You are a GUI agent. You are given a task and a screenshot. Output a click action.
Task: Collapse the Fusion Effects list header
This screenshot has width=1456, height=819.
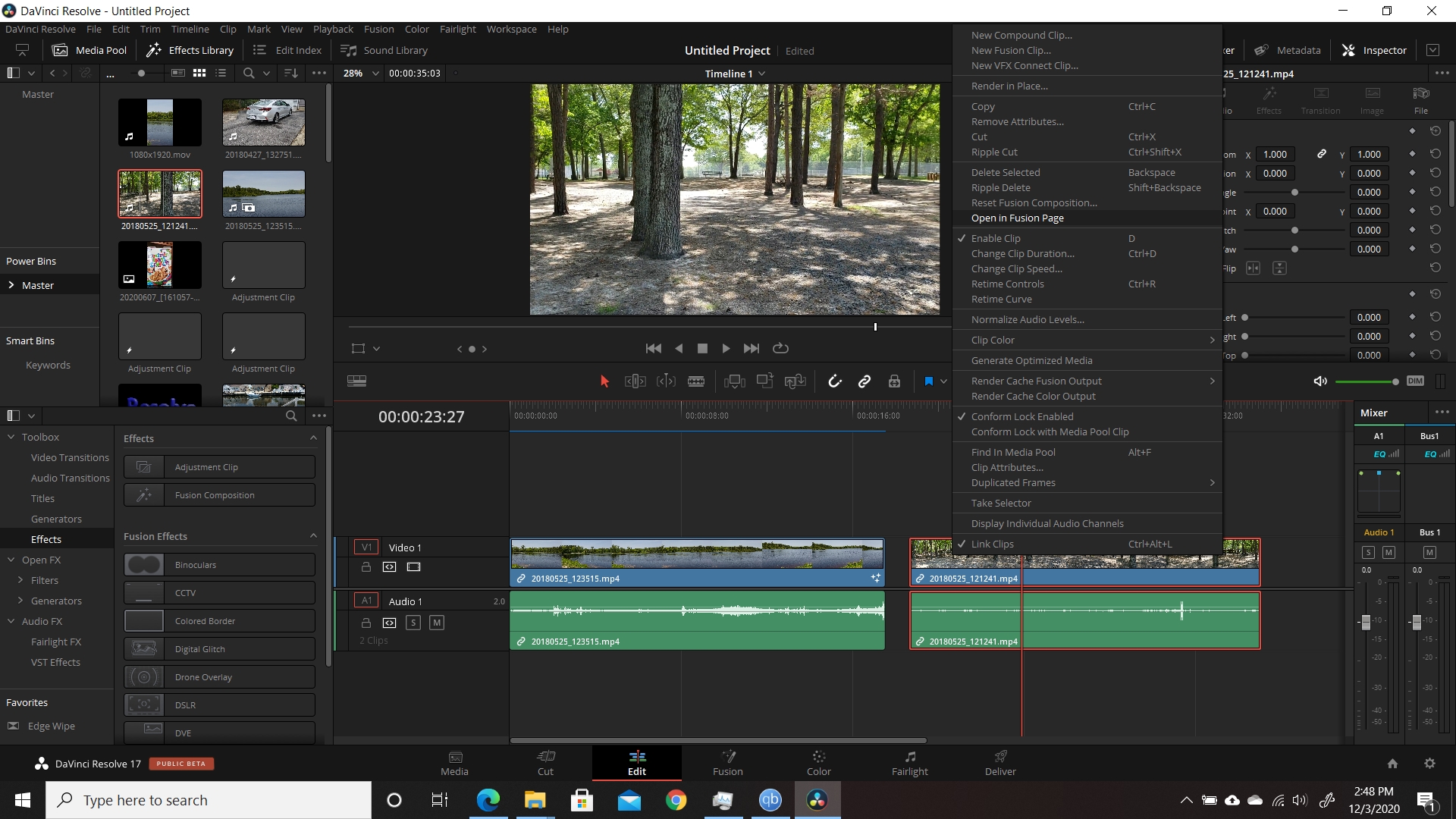click(313, 536)
